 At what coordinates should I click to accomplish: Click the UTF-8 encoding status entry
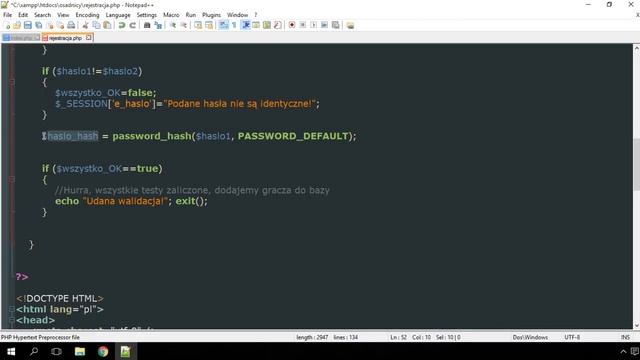point(572,337)
